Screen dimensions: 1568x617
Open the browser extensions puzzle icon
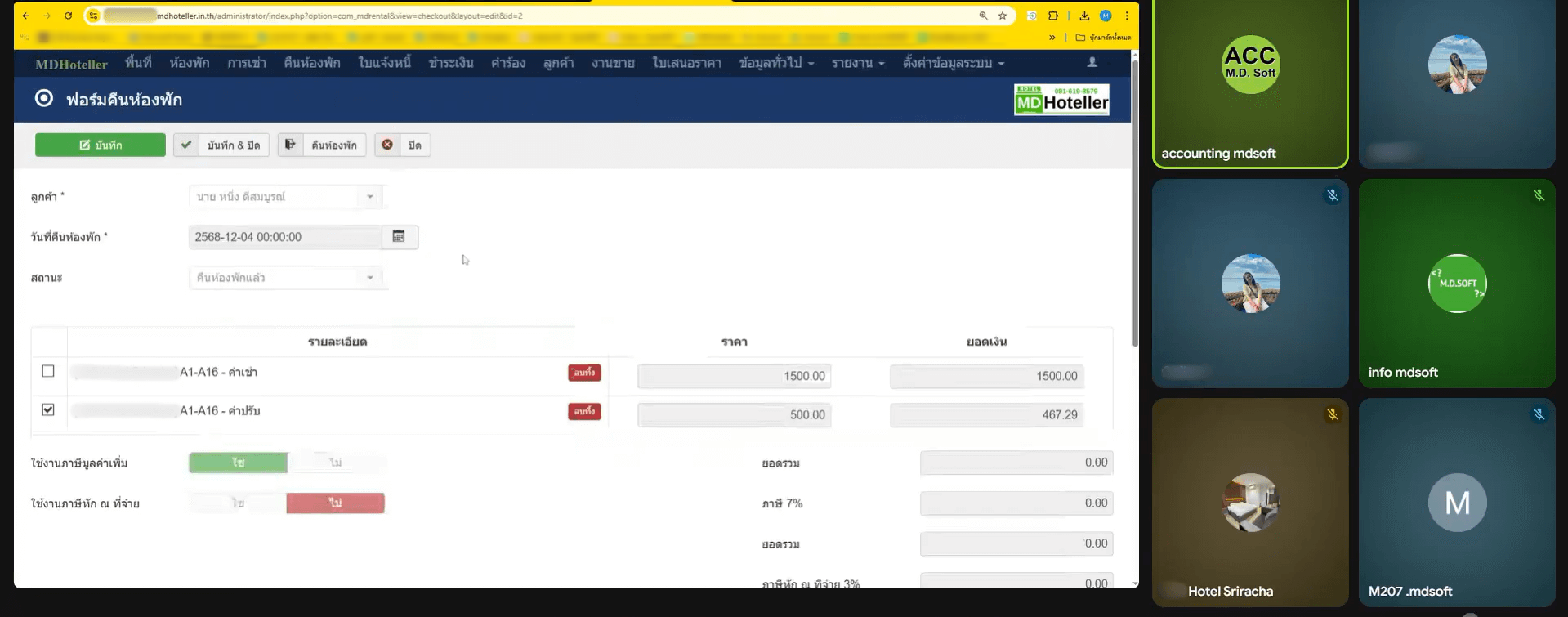coord(1053,16)
